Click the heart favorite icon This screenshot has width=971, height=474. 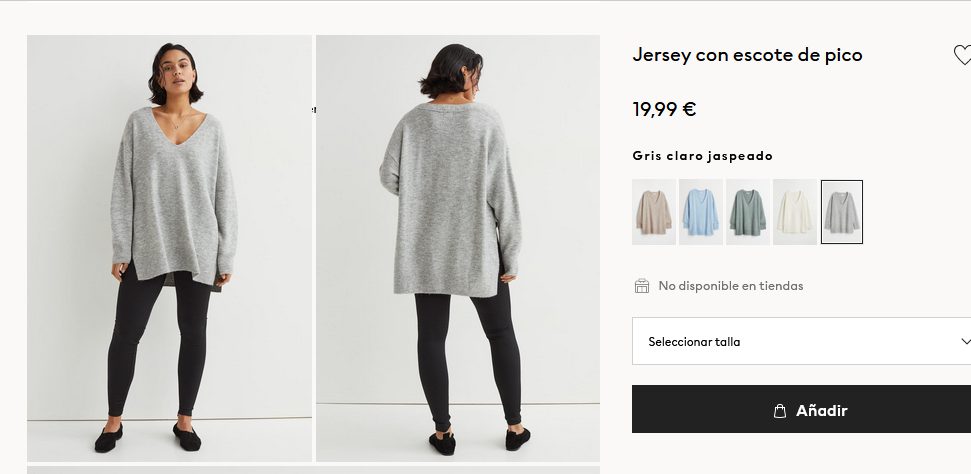(962, 56)
